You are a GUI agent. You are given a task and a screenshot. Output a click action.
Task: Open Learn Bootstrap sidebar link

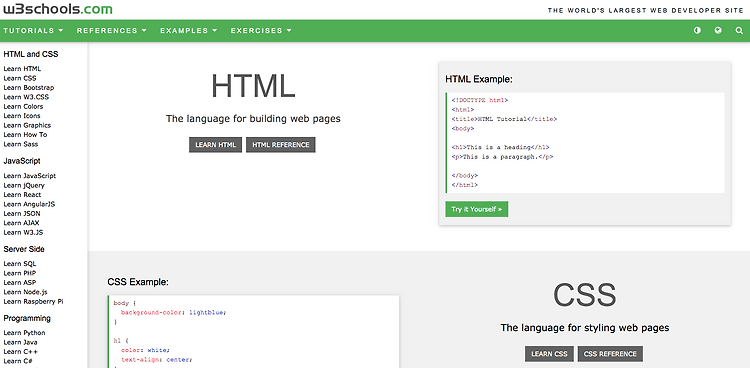pyautogui.click(x=29, y=88)
